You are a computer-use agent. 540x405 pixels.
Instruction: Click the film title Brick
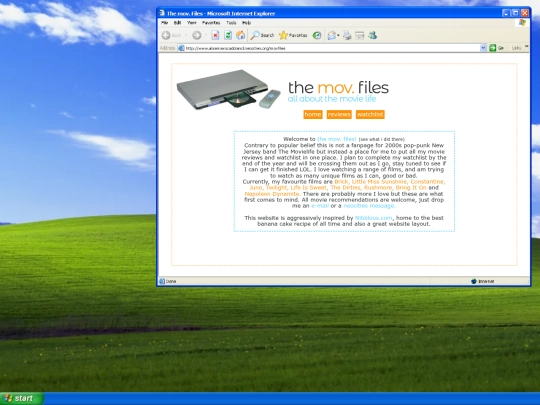(341, 181)
